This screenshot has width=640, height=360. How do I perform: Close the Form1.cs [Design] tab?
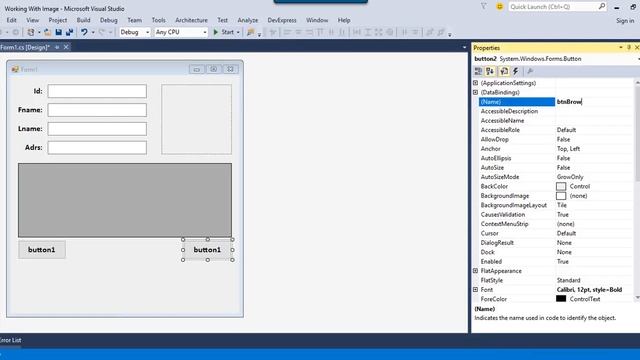[66, 47]
